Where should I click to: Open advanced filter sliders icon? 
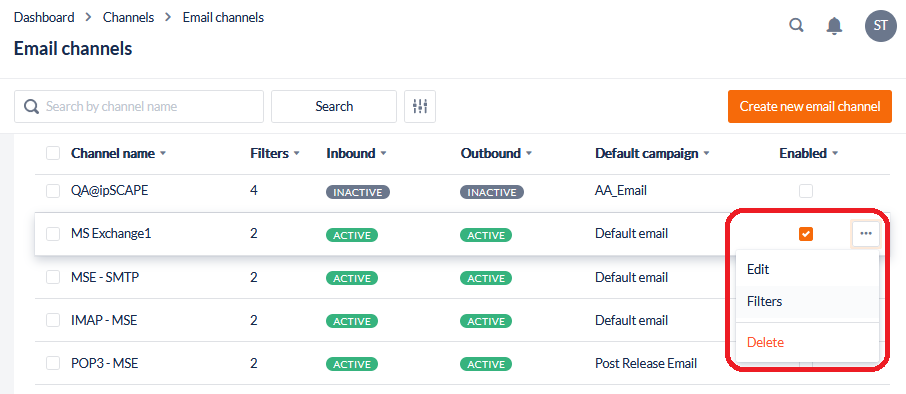tap(420, 106)
